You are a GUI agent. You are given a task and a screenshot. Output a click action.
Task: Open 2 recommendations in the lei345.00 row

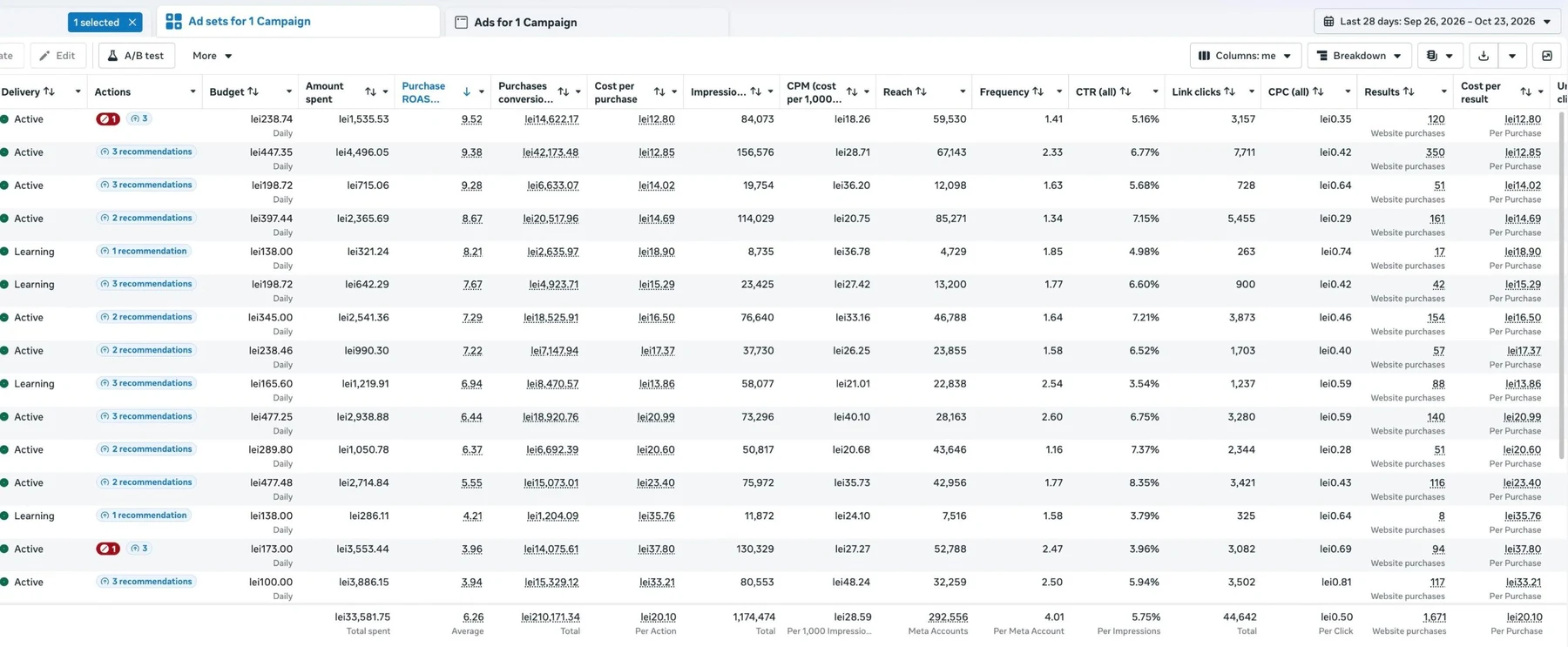coord(145,317)
